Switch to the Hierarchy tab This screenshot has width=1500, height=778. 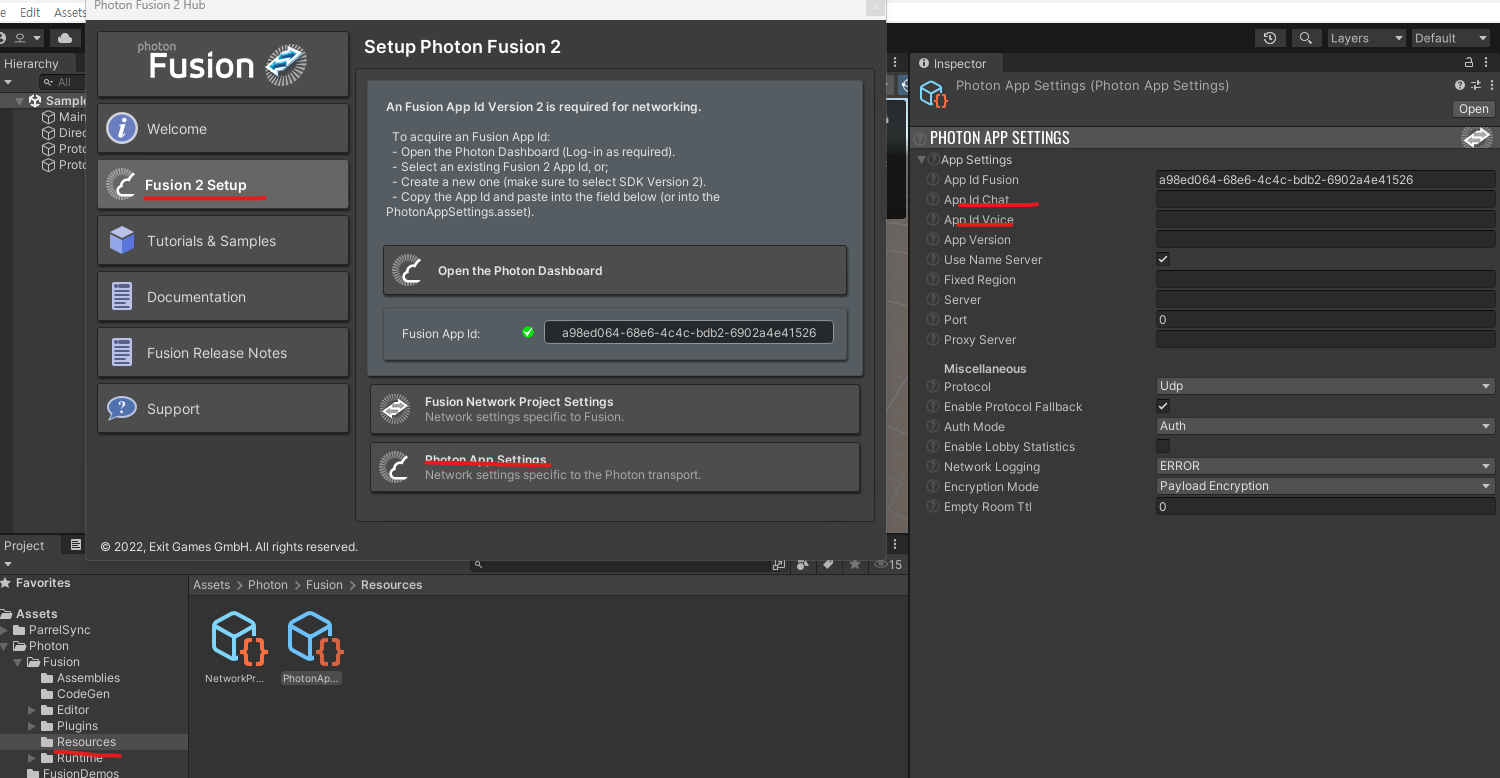31,63
